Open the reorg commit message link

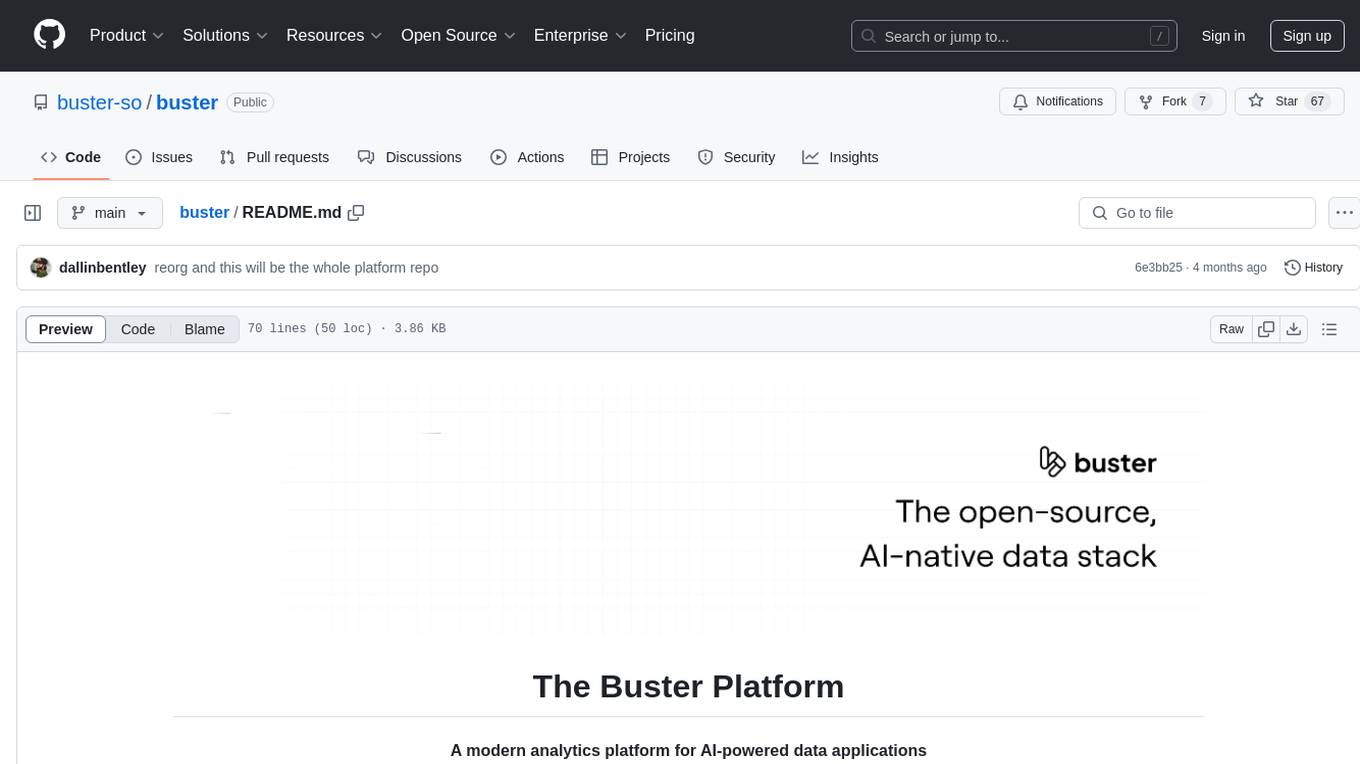[x=297, y=268]
